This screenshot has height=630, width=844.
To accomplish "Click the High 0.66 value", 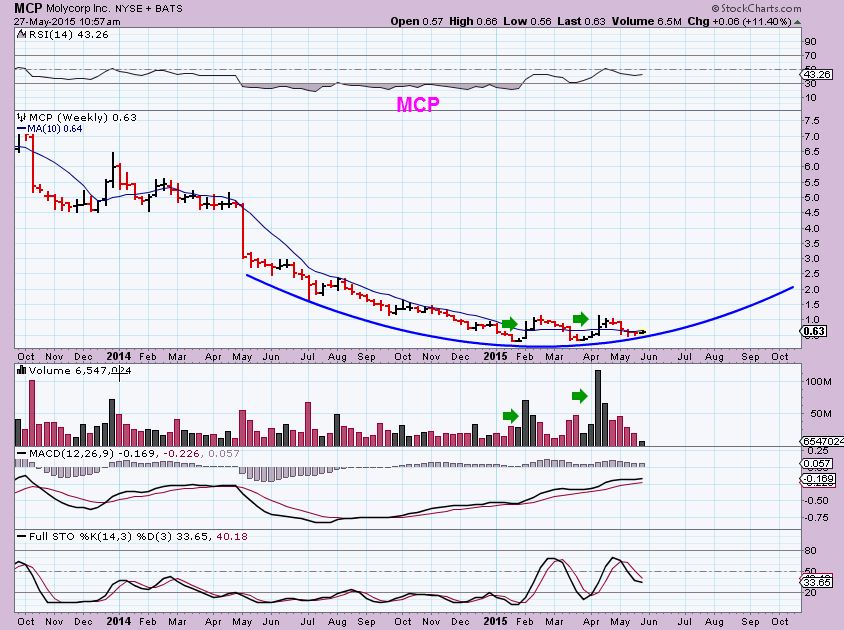I will [x=473, y=22].
